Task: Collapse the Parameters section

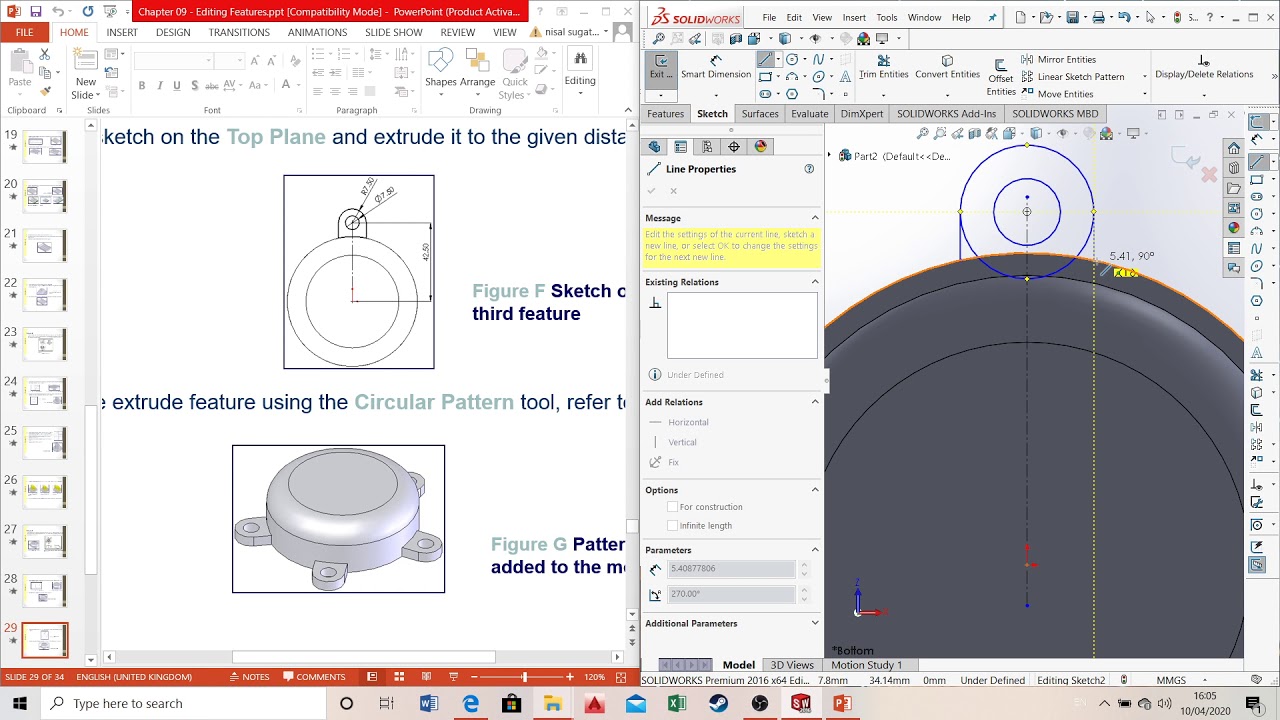Action: click(814, 550)
